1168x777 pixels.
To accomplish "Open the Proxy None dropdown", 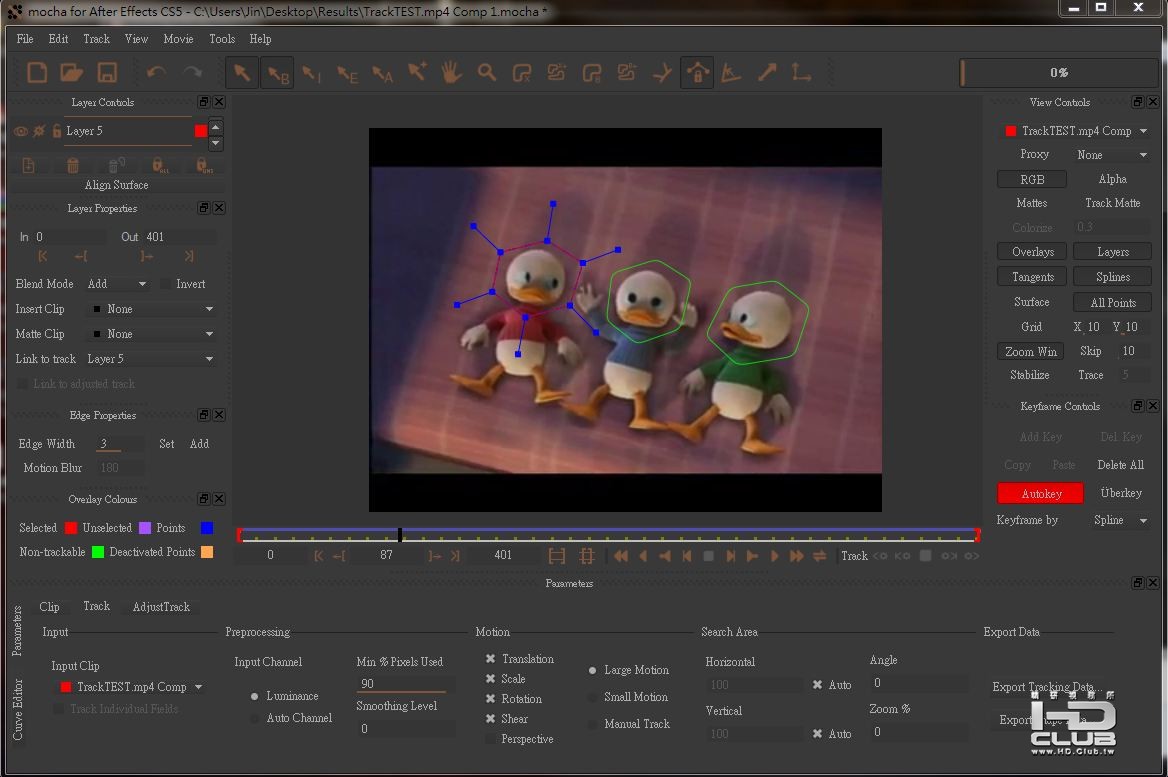I will pyautogui.click(x=1111, y=155).
